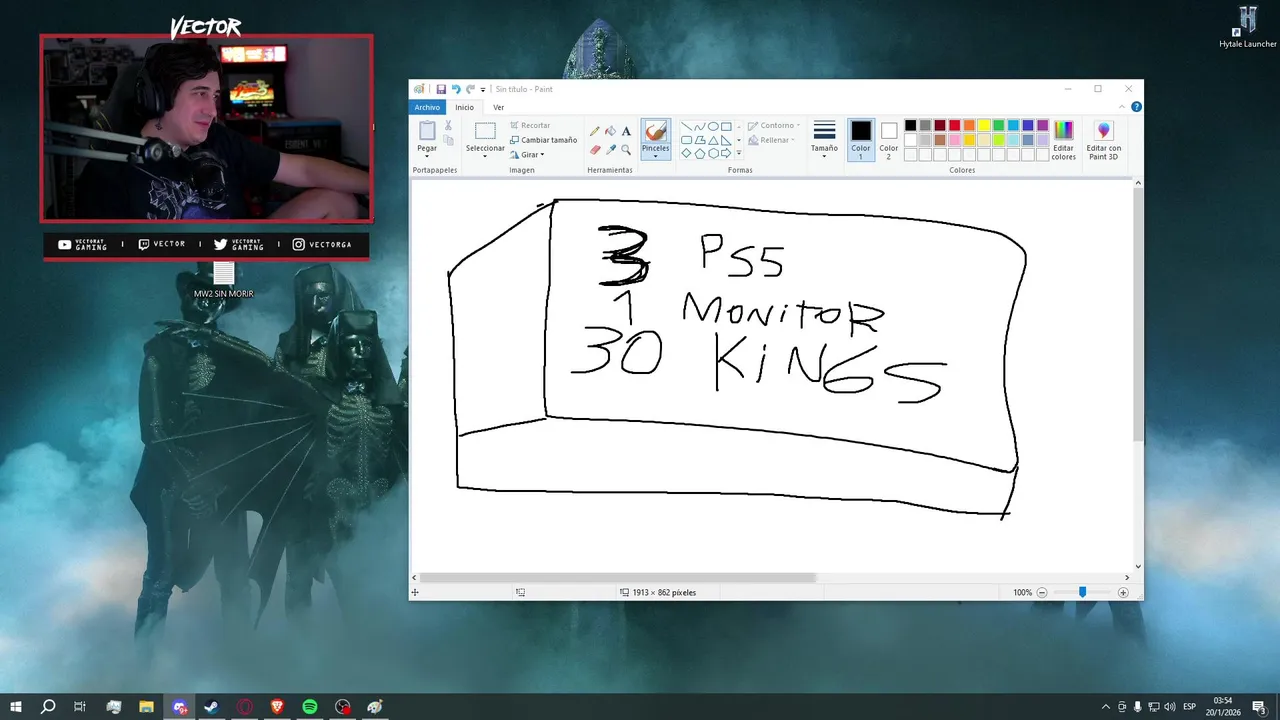
Task: Click the Cambiar tamaño button
Action: coord(543,140)
